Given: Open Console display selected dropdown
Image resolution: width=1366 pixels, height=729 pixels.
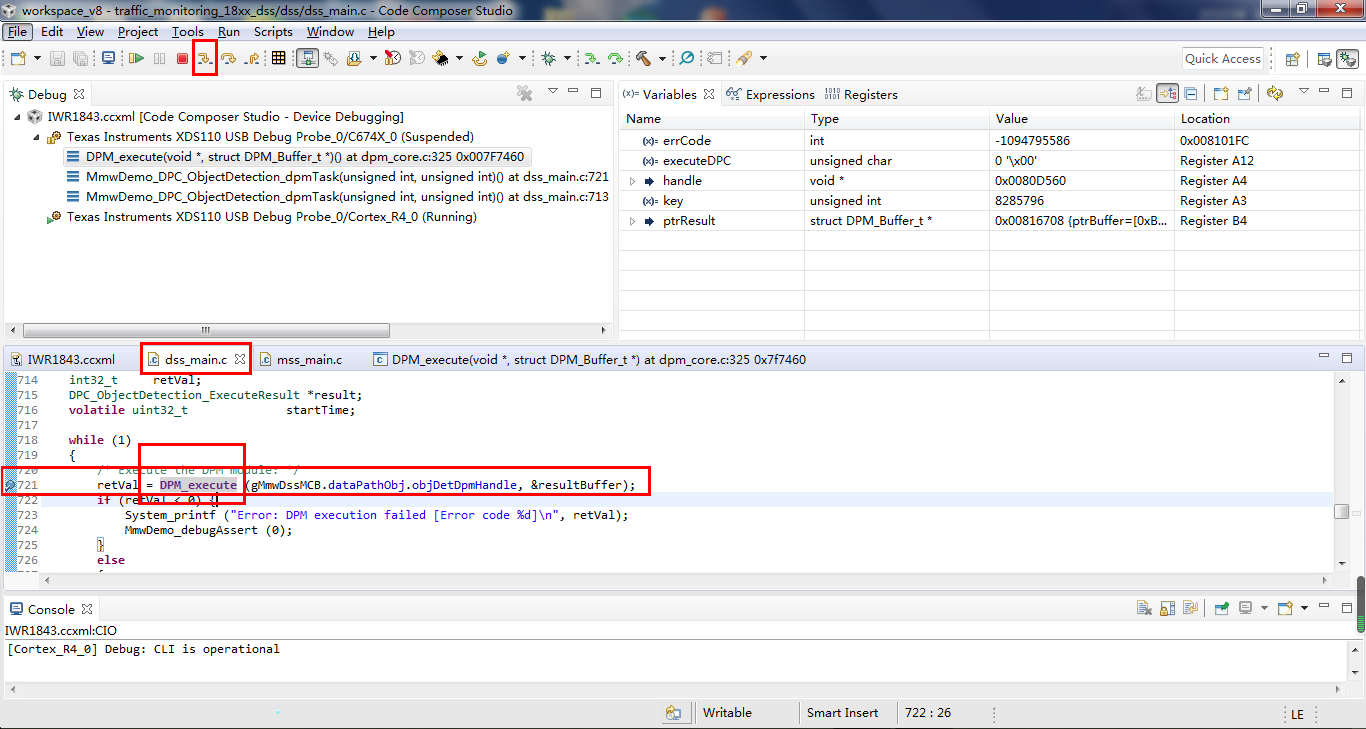Looking at the screenshot, I should [1264, 608].
